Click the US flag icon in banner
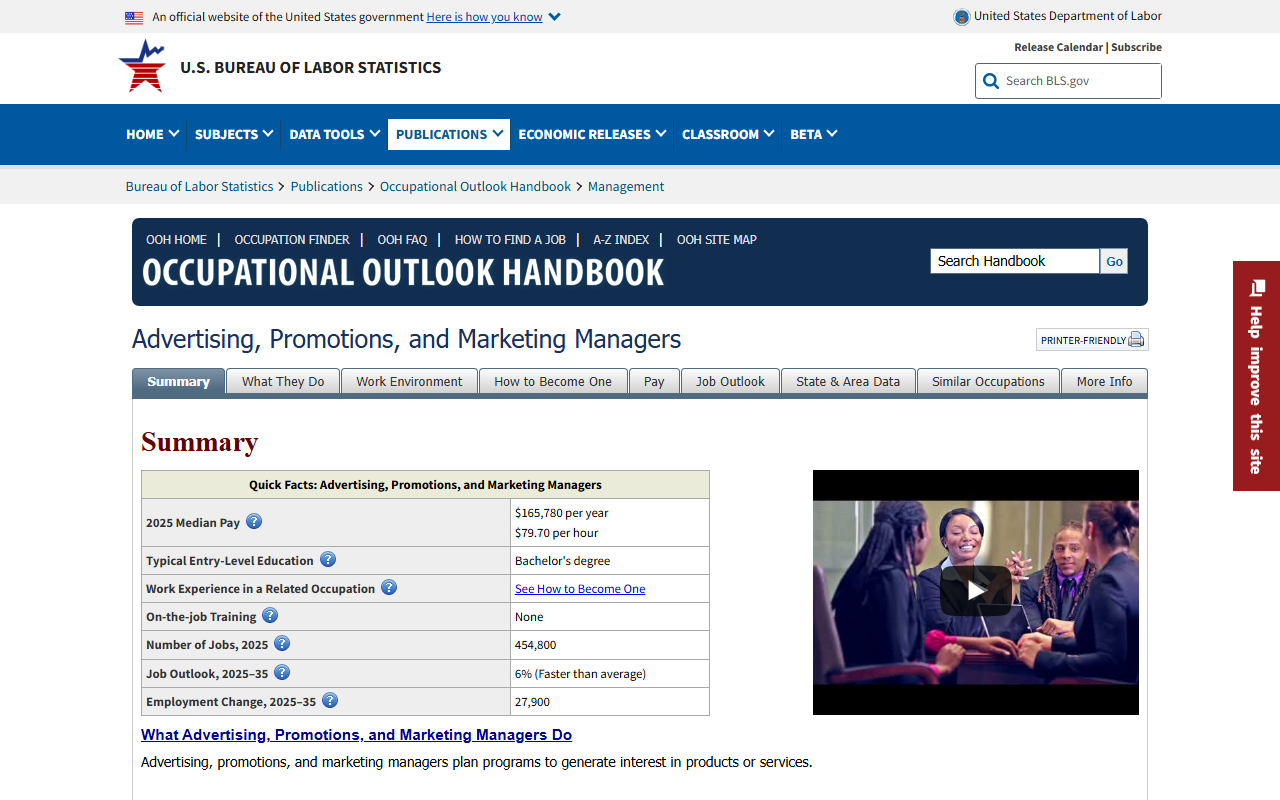The width and height of the screenshot is (1280, 800). pyautogui.click(x=134, y=17)
